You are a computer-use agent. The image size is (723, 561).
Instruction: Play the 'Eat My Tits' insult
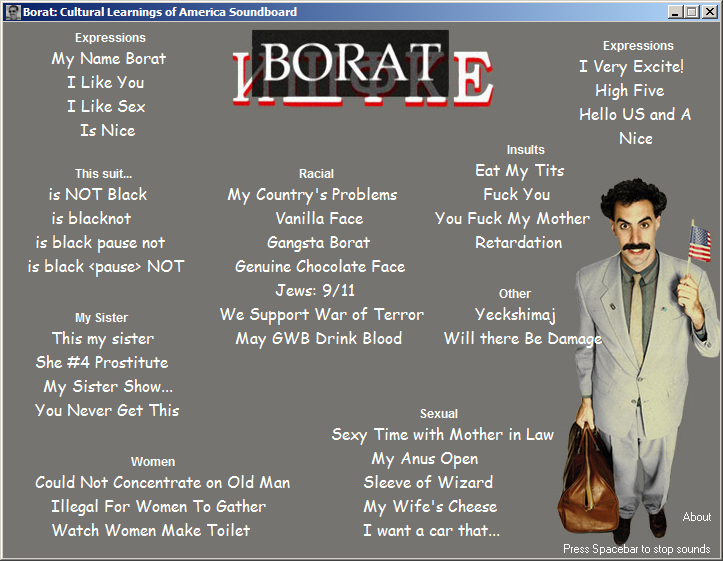click(520, 171)
